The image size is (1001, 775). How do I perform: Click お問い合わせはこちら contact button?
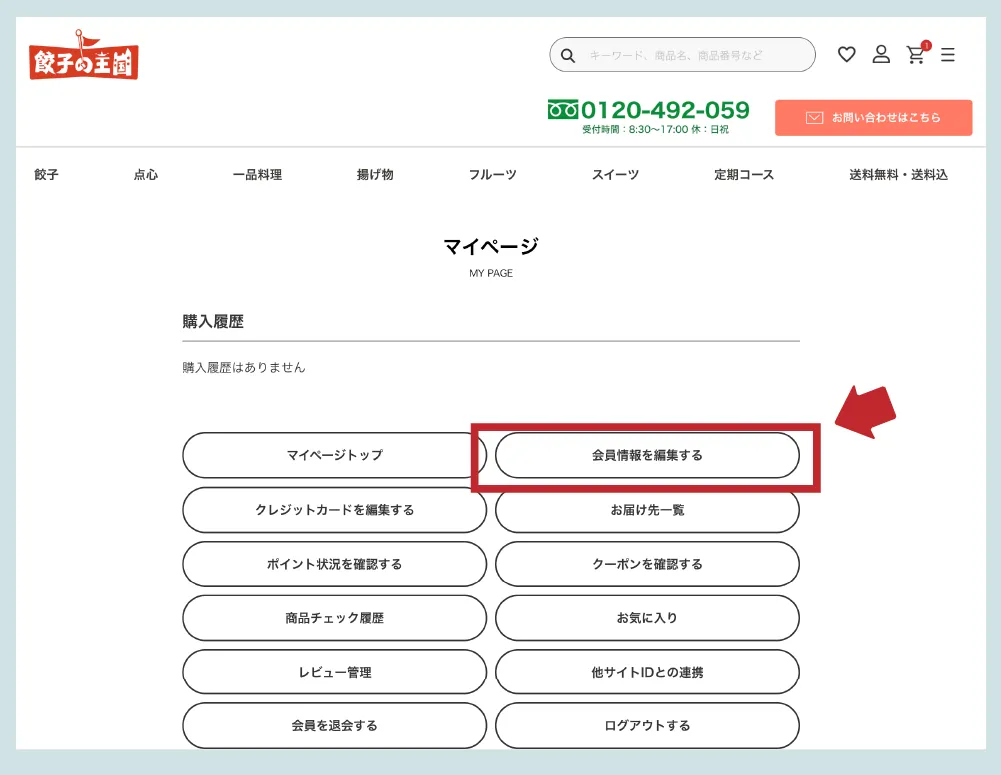coord(873,117)
